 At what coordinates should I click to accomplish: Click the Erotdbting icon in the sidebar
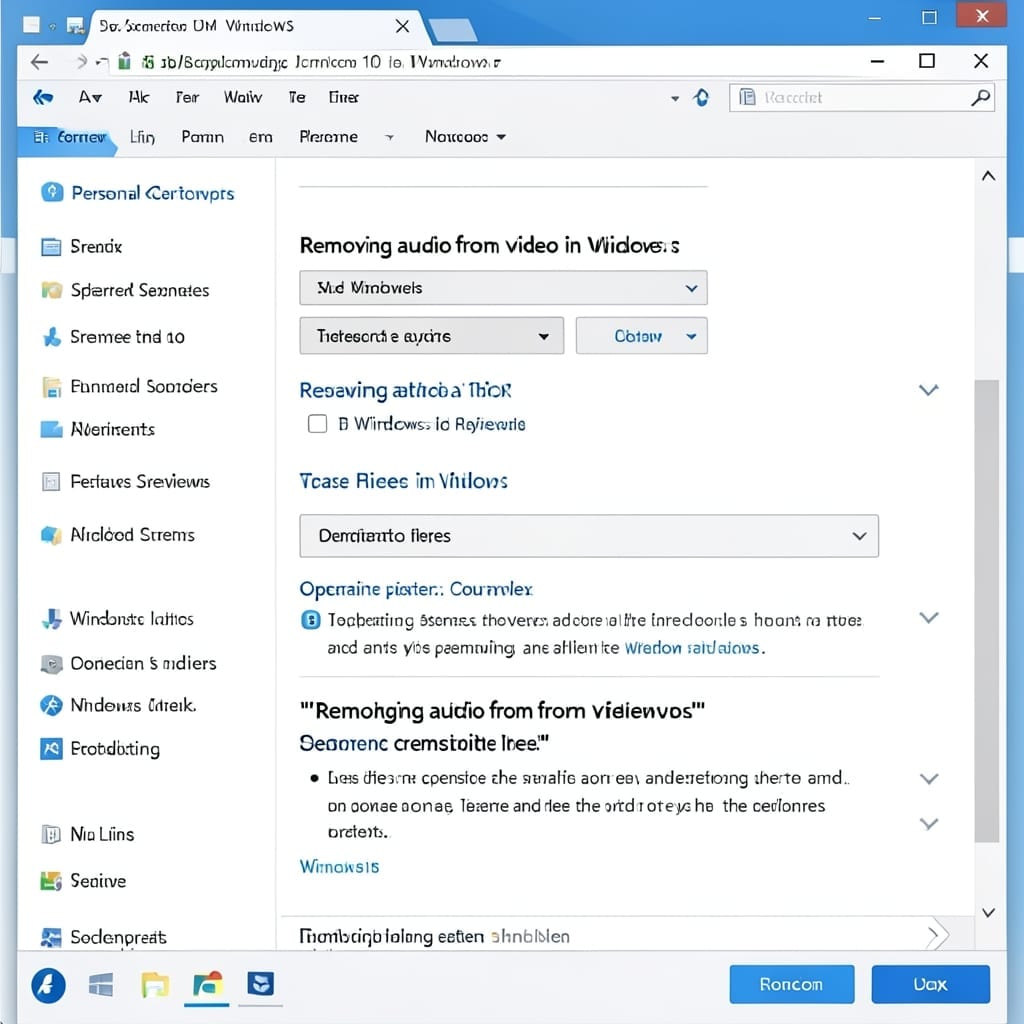[x=51, y=748]
